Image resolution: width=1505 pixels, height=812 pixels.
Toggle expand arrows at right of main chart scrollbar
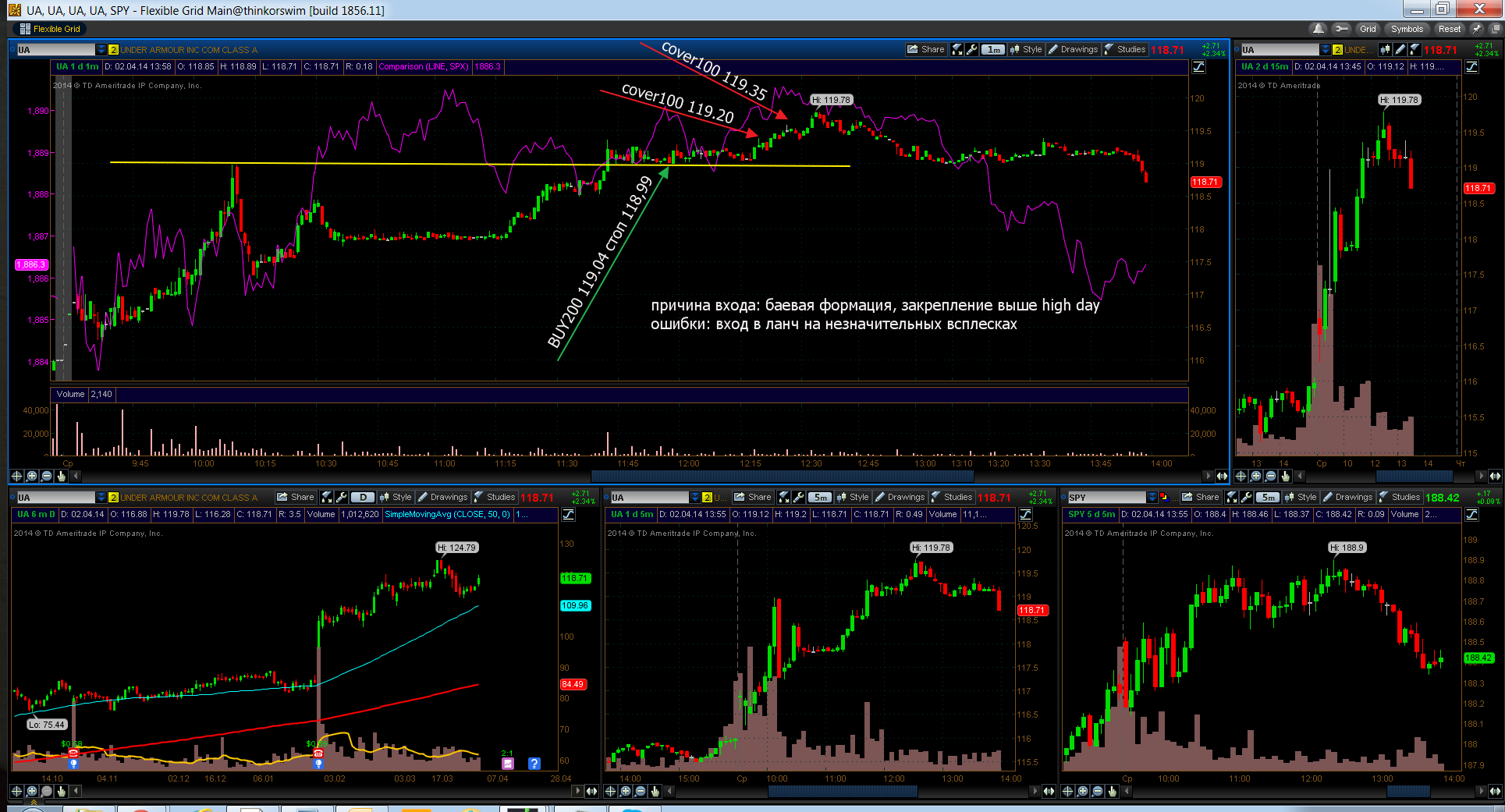click(x=1222, y=476)
